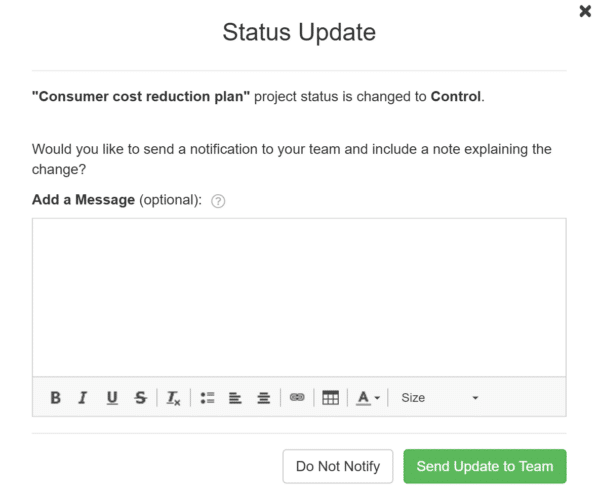Click the "Add a Message" label

pos(83,199)
